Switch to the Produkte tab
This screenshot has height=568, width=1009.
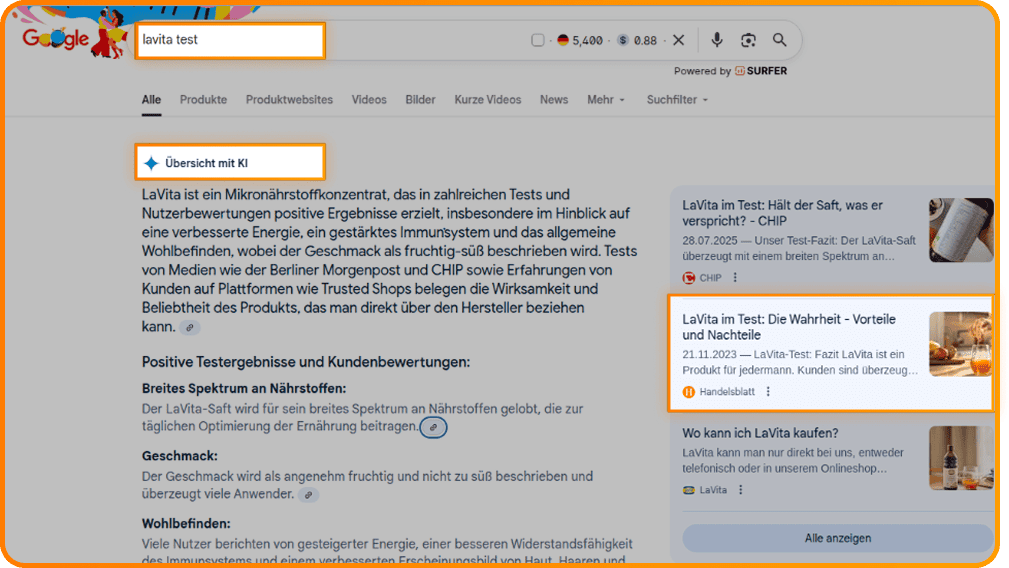click(203, 100)
